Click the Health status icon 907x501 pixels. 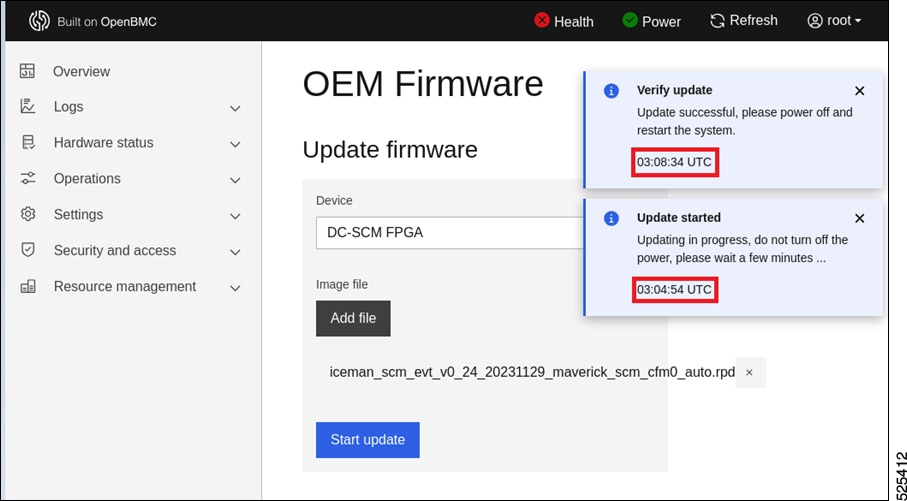[x=542, y=20]
